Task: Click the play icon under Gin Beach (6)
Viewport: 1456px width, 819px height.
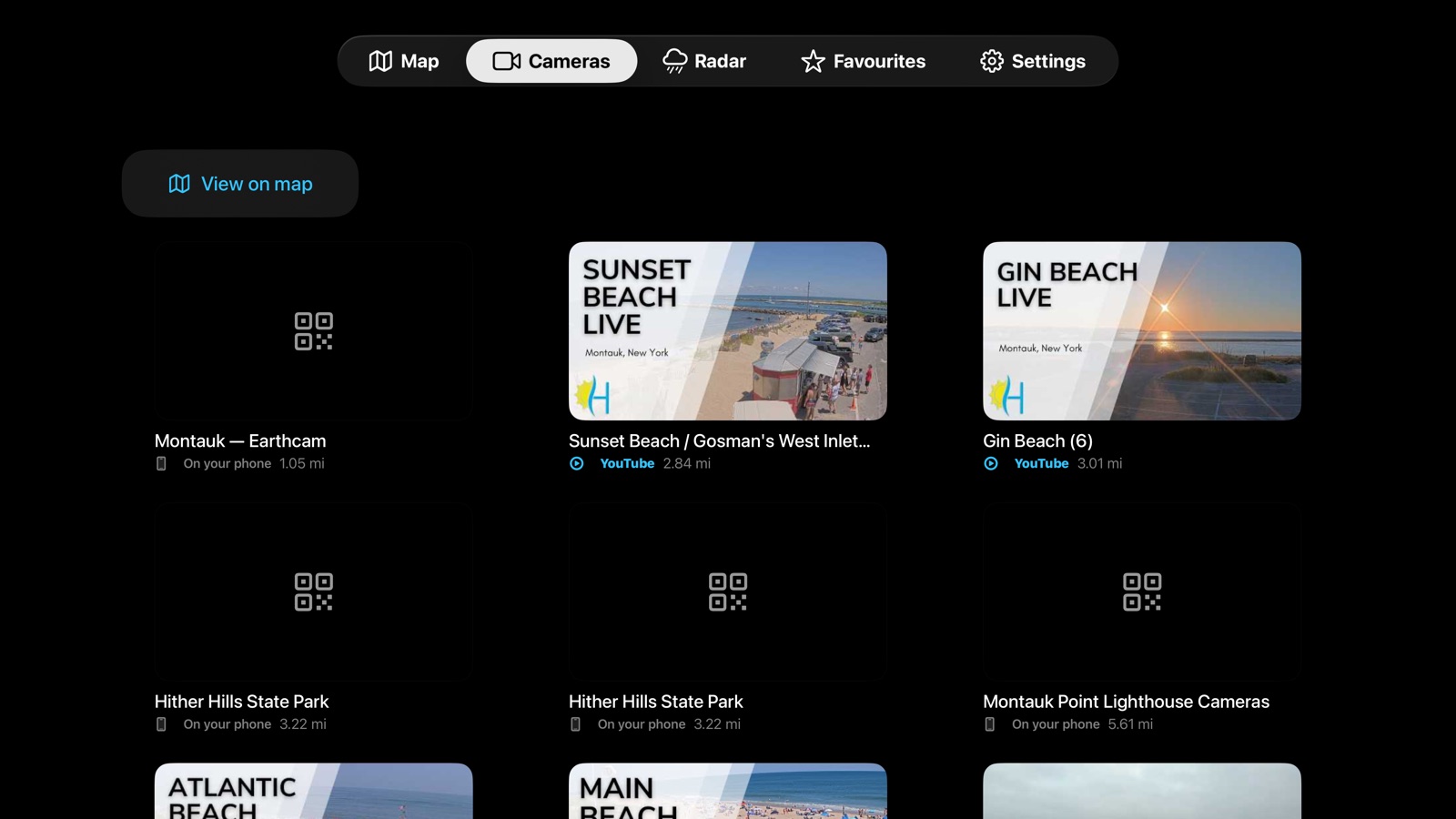Action: click(x=991, y=463)
